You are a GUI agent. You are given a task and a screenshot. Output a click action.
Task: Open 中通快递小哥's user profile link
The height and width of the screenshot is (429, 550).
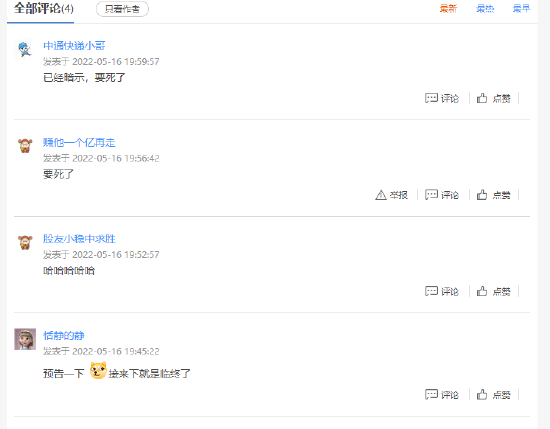[74, 46]
